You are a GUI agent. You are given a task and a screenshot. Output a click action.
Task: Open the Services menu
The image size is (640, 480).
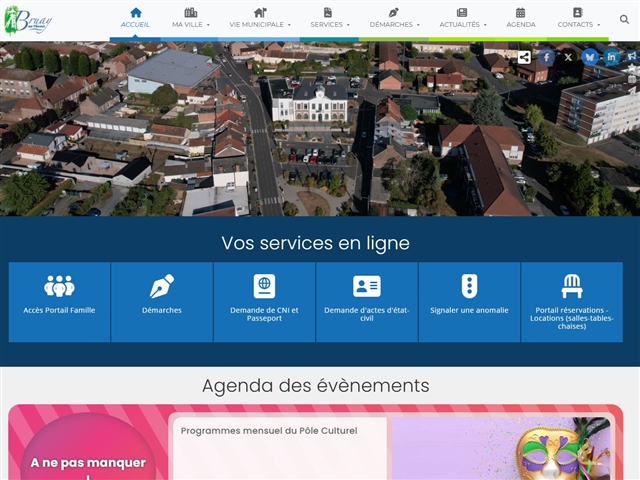(x=327, y=24)
